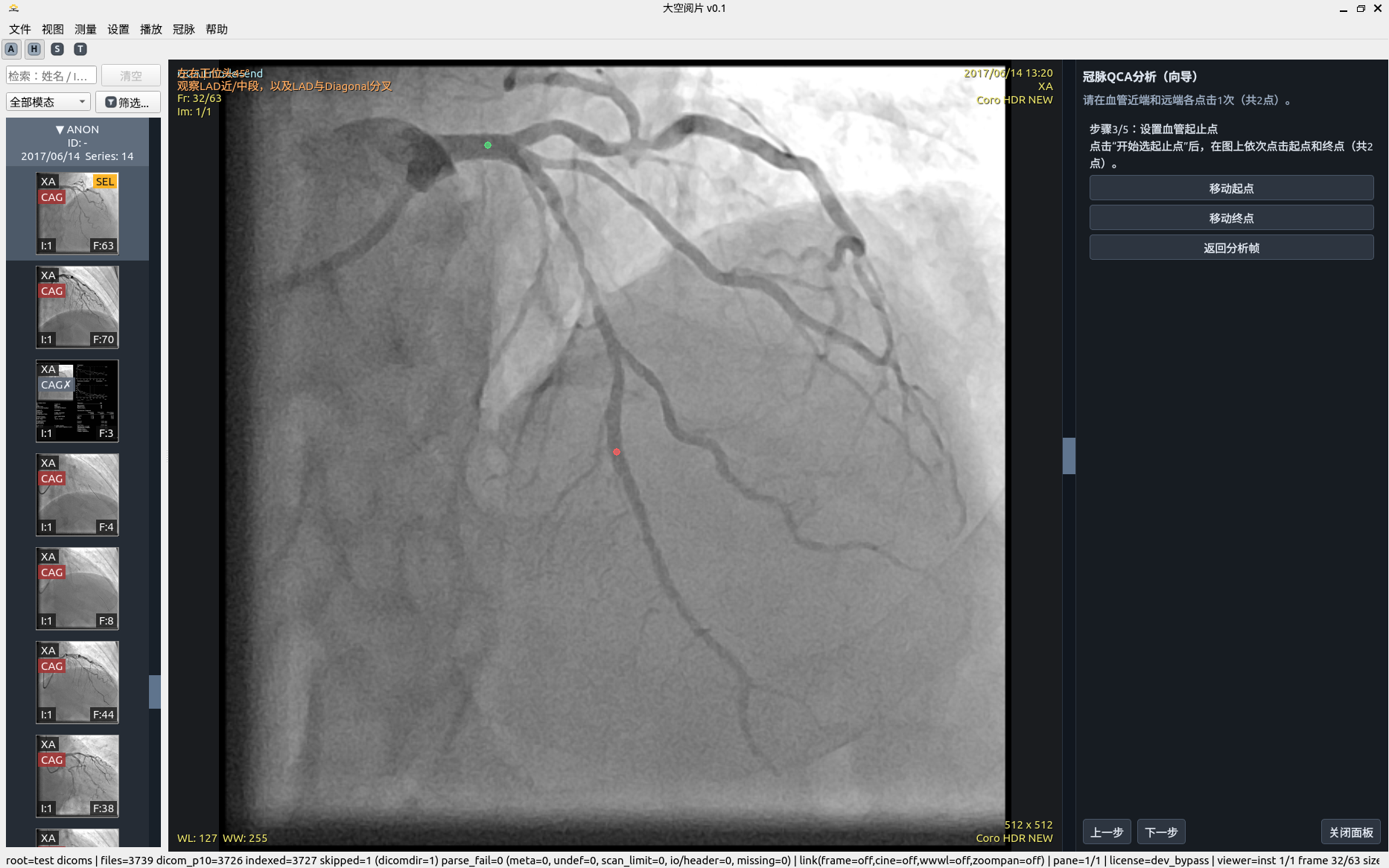Click the 移动起点 button
This screenshot has height=868, width=1389.
point(1231,188)
